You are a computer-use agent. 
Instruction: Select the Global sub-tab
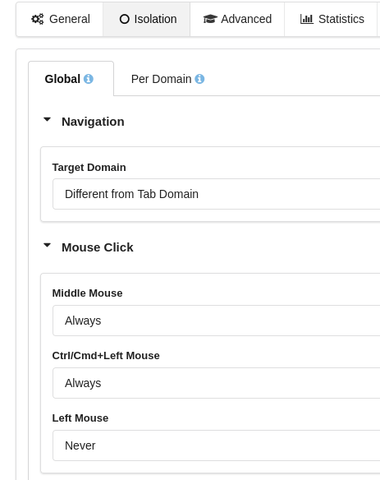[x=71, y=79]
